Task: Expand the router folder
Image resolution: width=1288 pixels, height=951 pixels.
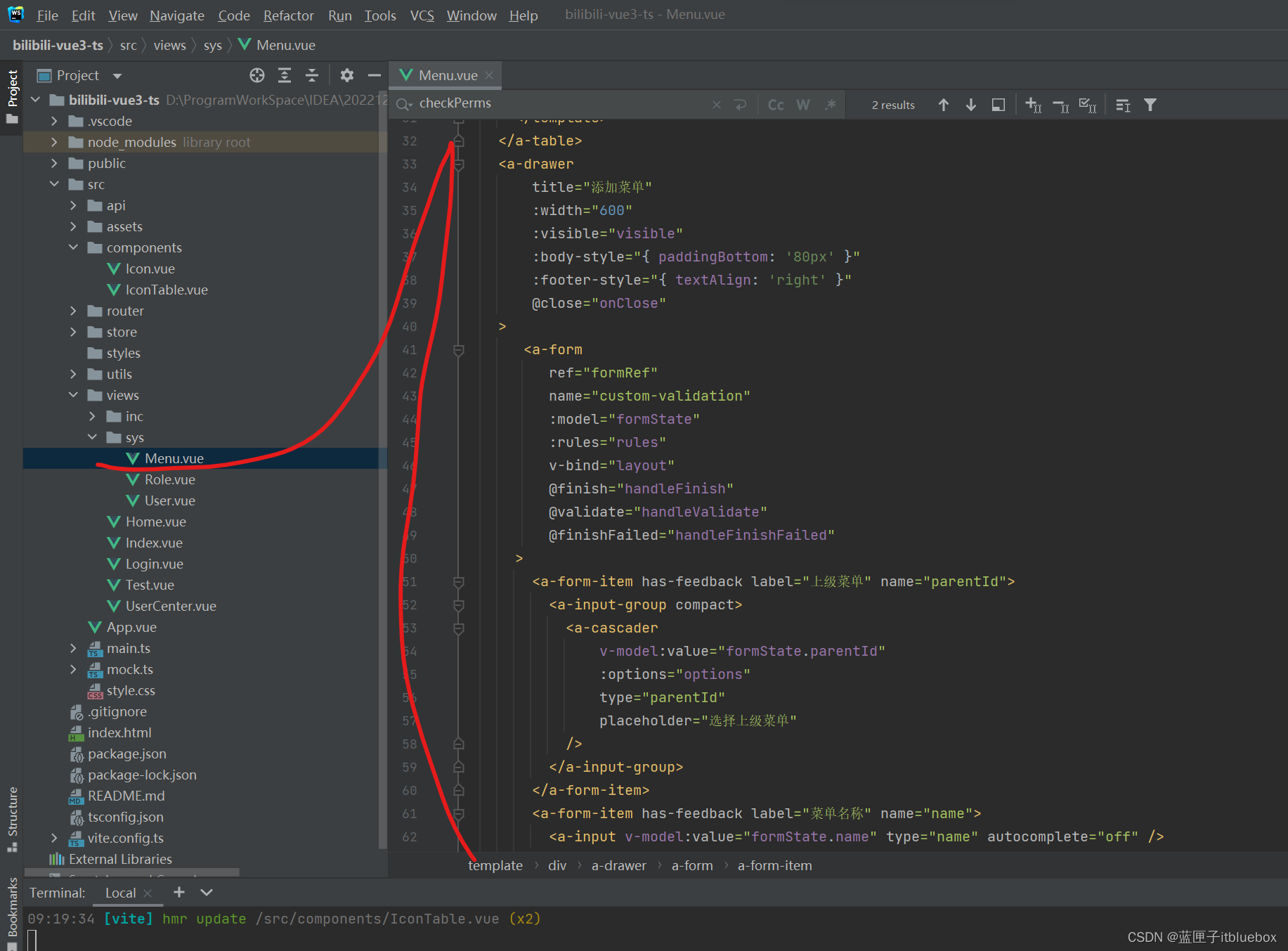Action: coord(73,311)
